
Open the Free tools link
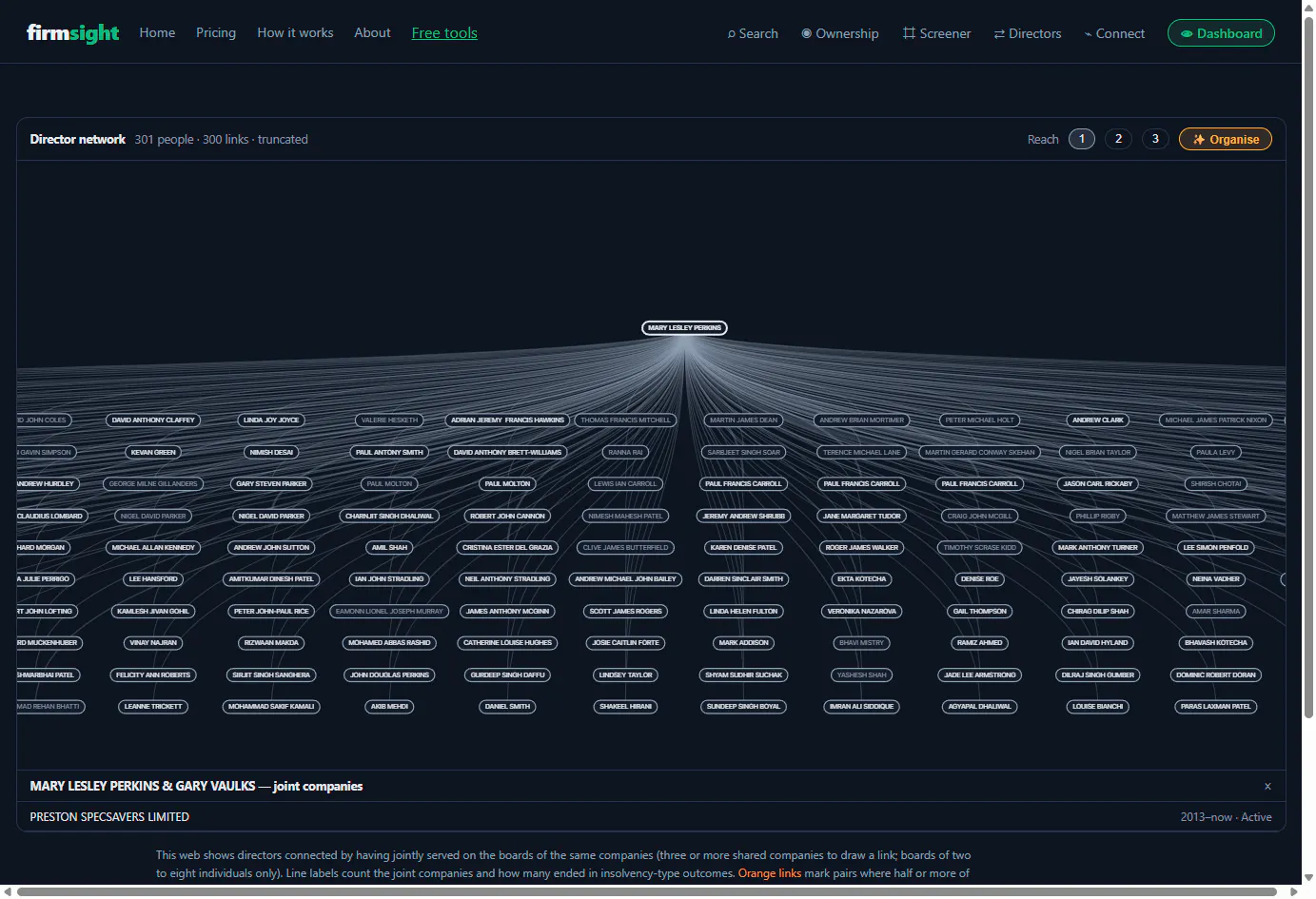click(x=444, y=32)
